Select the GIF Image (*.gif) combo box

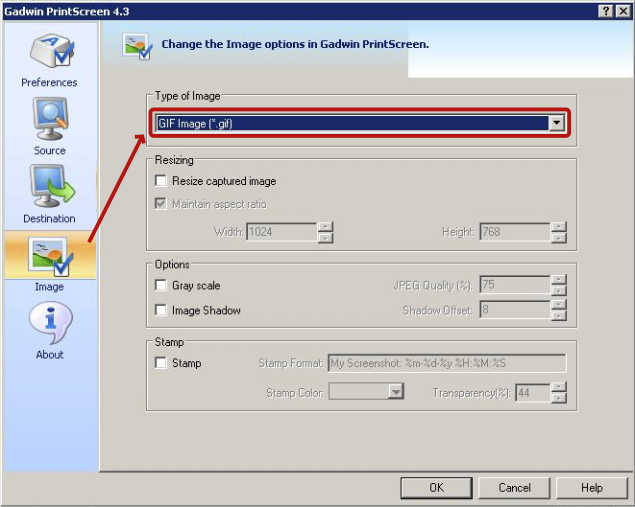(x=360, y=123)
